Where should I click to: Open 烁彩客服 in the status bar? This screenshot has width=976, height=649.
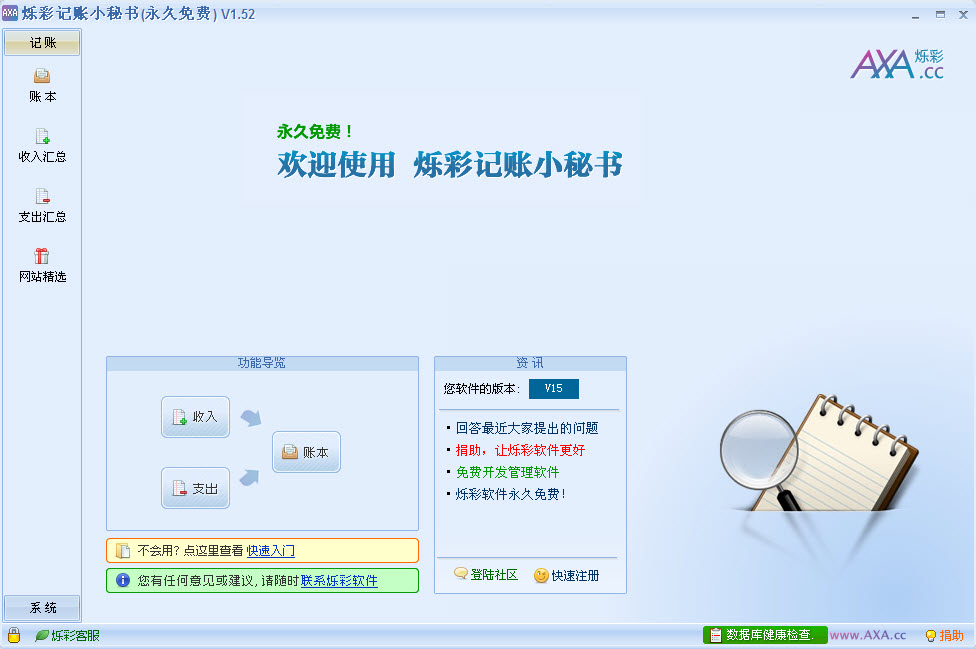[67, 635]
